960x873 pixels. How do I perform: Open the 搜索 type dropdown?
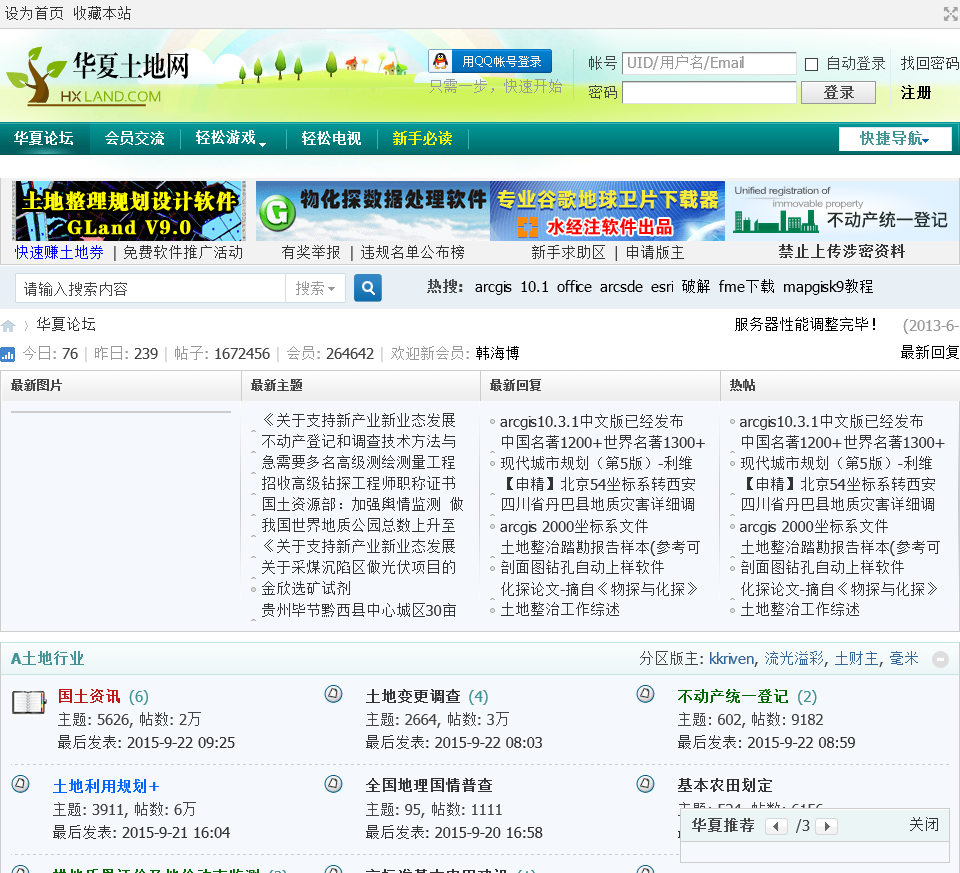pyautogui.click(x=315, y=288)
